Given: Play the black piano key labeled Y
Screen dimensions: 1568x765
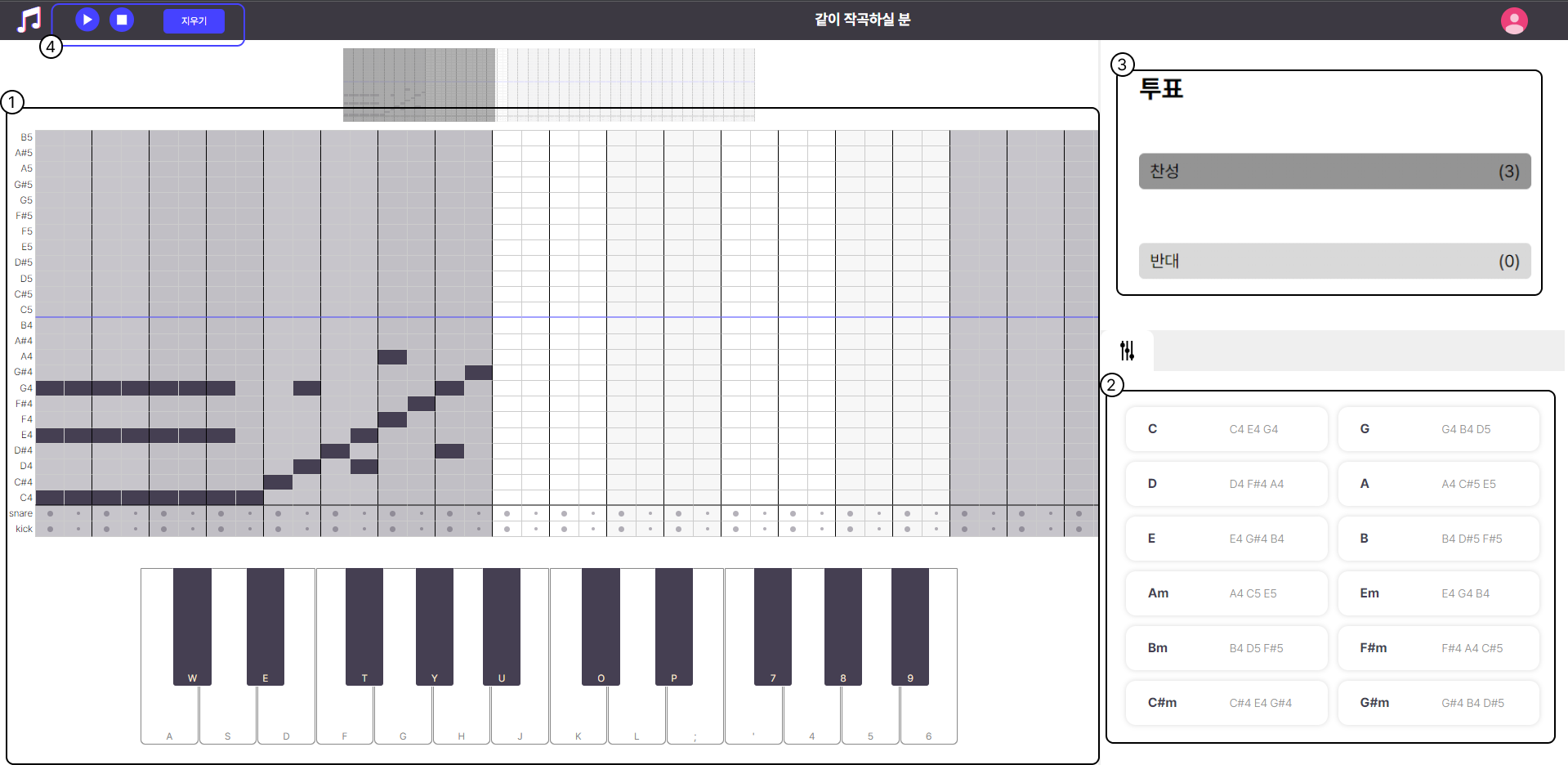Looking at the screenshot, I should [435, 627].
